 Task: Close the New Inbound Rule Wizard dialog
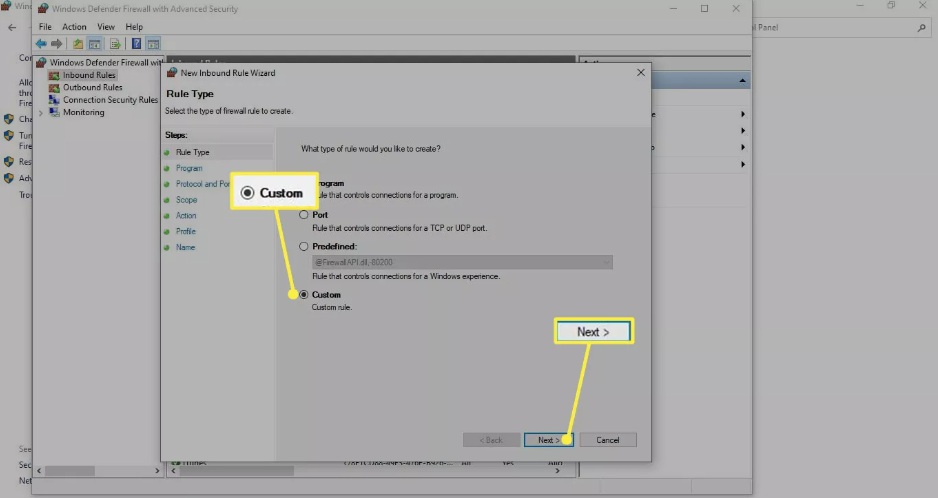coord(641,72)
